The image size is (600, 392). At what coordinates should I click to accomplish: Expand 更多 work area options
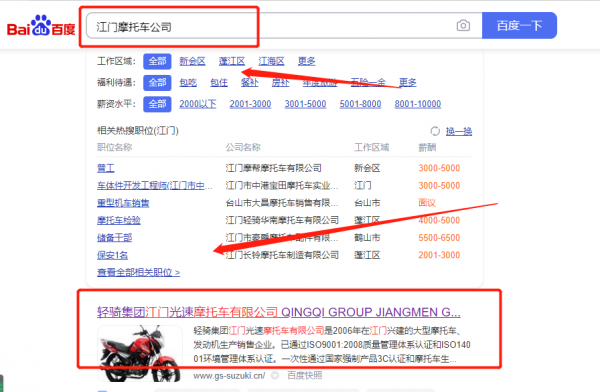pyautogui.click(x=307, y=61)
